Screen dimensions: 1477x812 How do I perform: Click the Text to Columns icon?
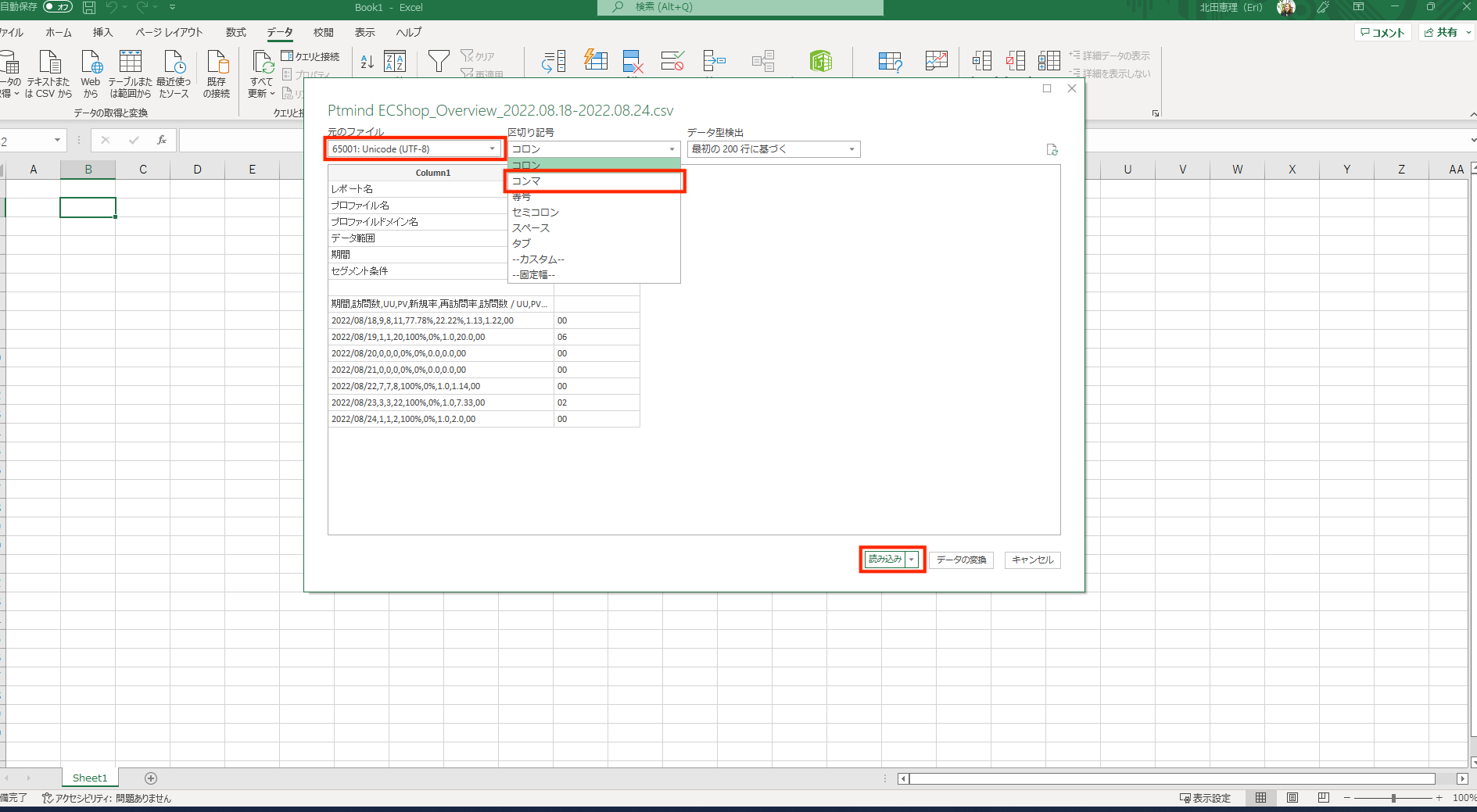click(x=554, y=62)
